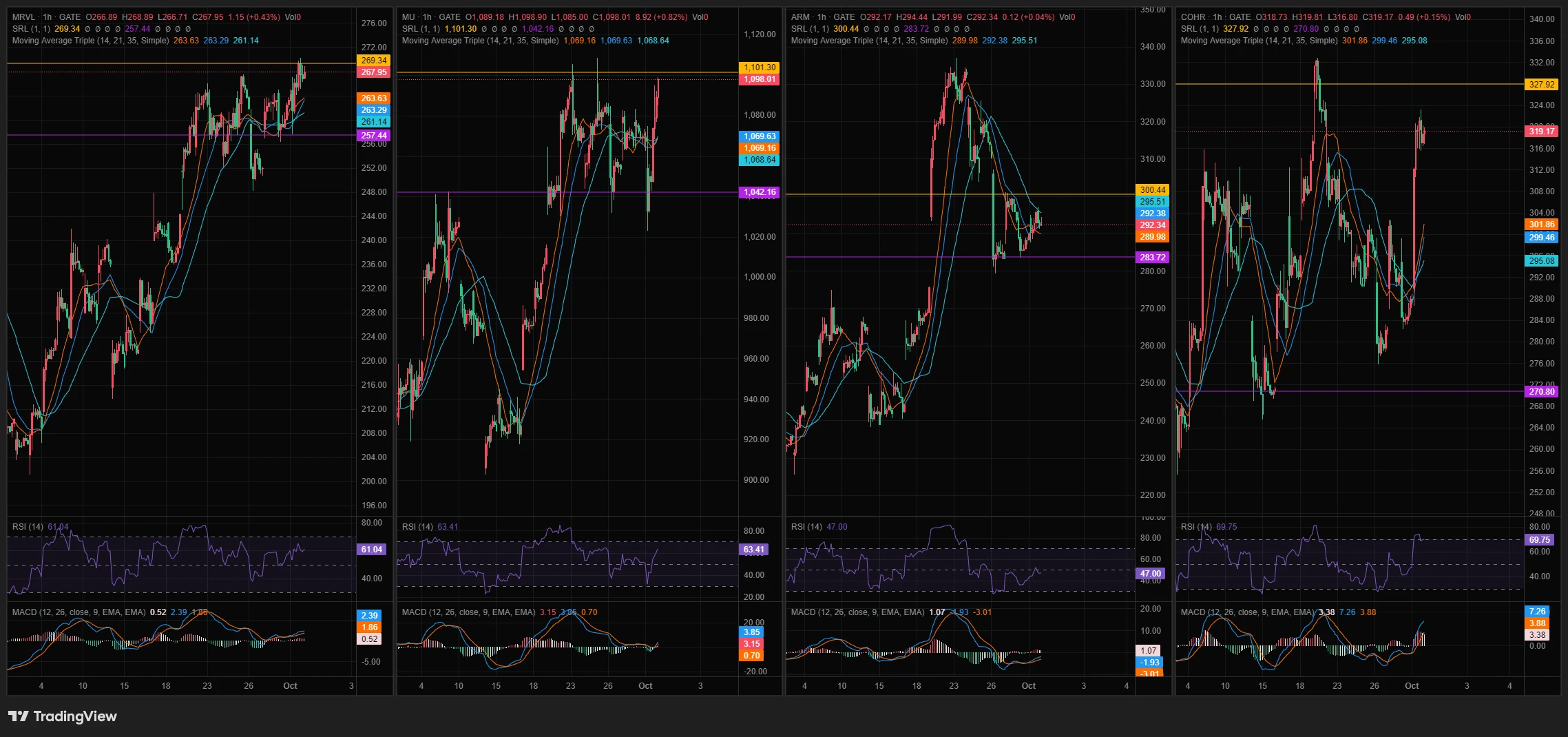Select MACD (12, 26, close, 9) legend on MU
The height and width of the screenshot is (737, 1568).
tap(468, 612)
